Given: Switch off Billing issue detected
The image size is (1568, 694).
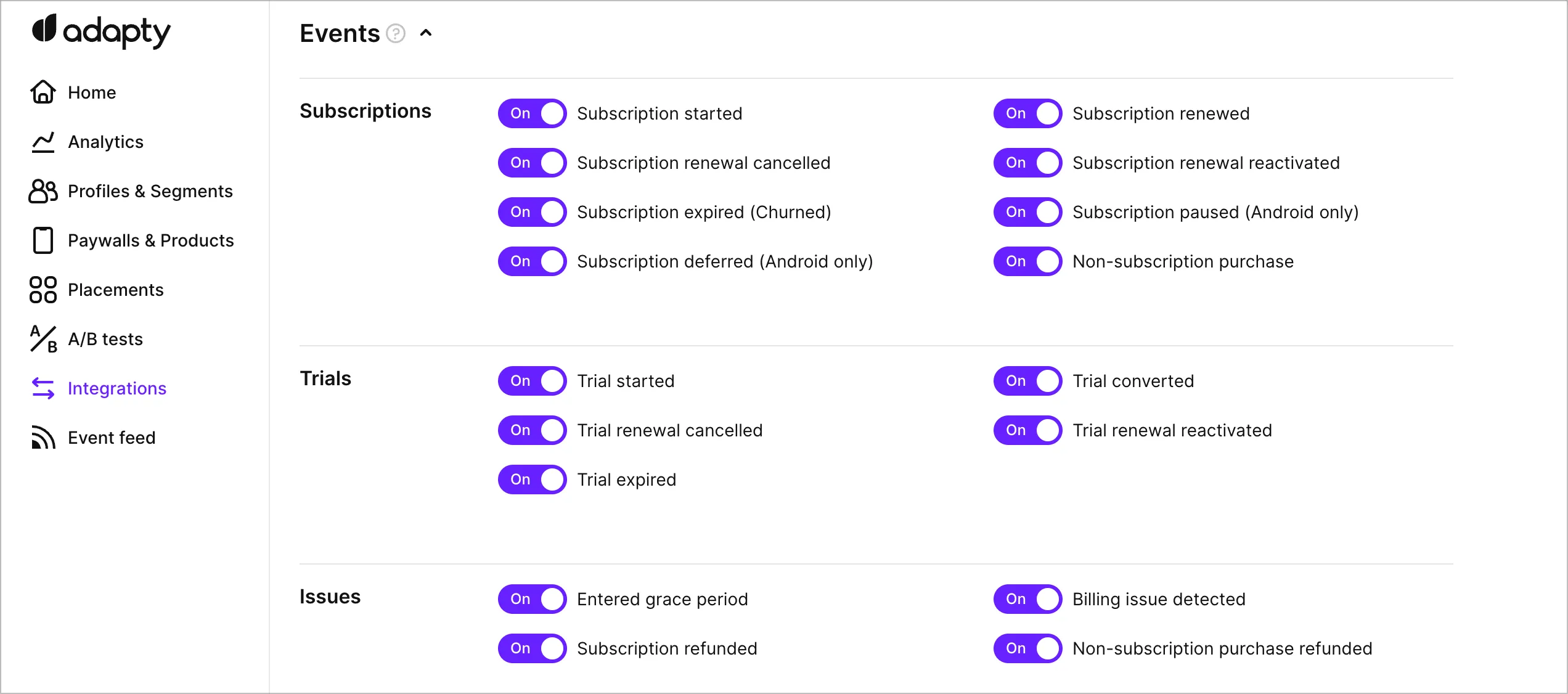Looking at the screenshot, I should pos(1028,599).
